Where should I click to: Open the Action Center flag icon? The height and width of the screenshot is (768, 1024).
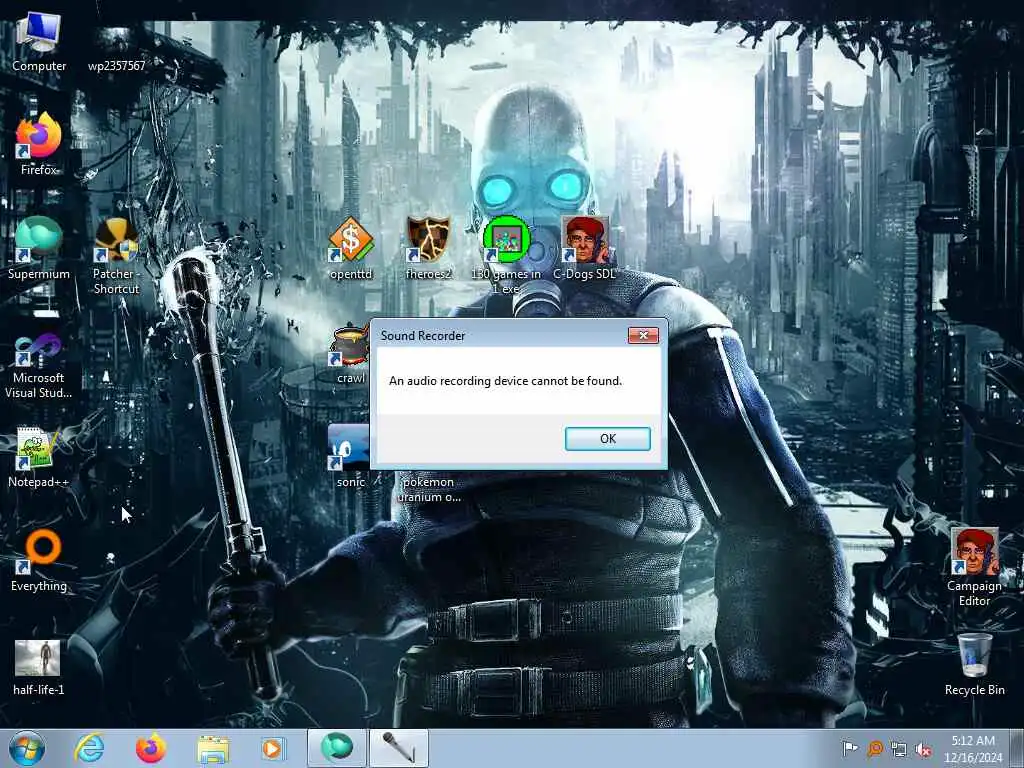(x=850, y=748)
